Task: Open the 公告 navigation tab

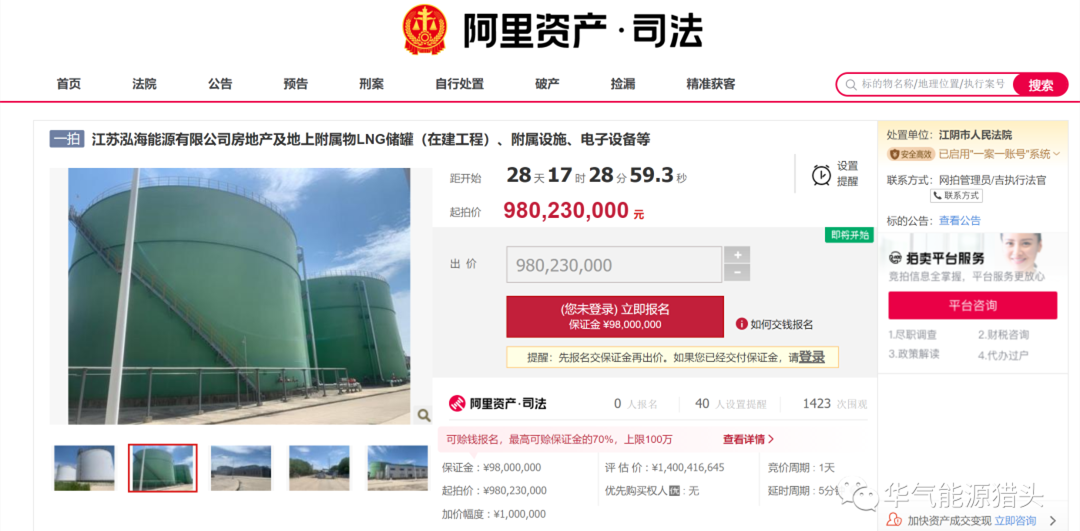Action: point(220,84)
